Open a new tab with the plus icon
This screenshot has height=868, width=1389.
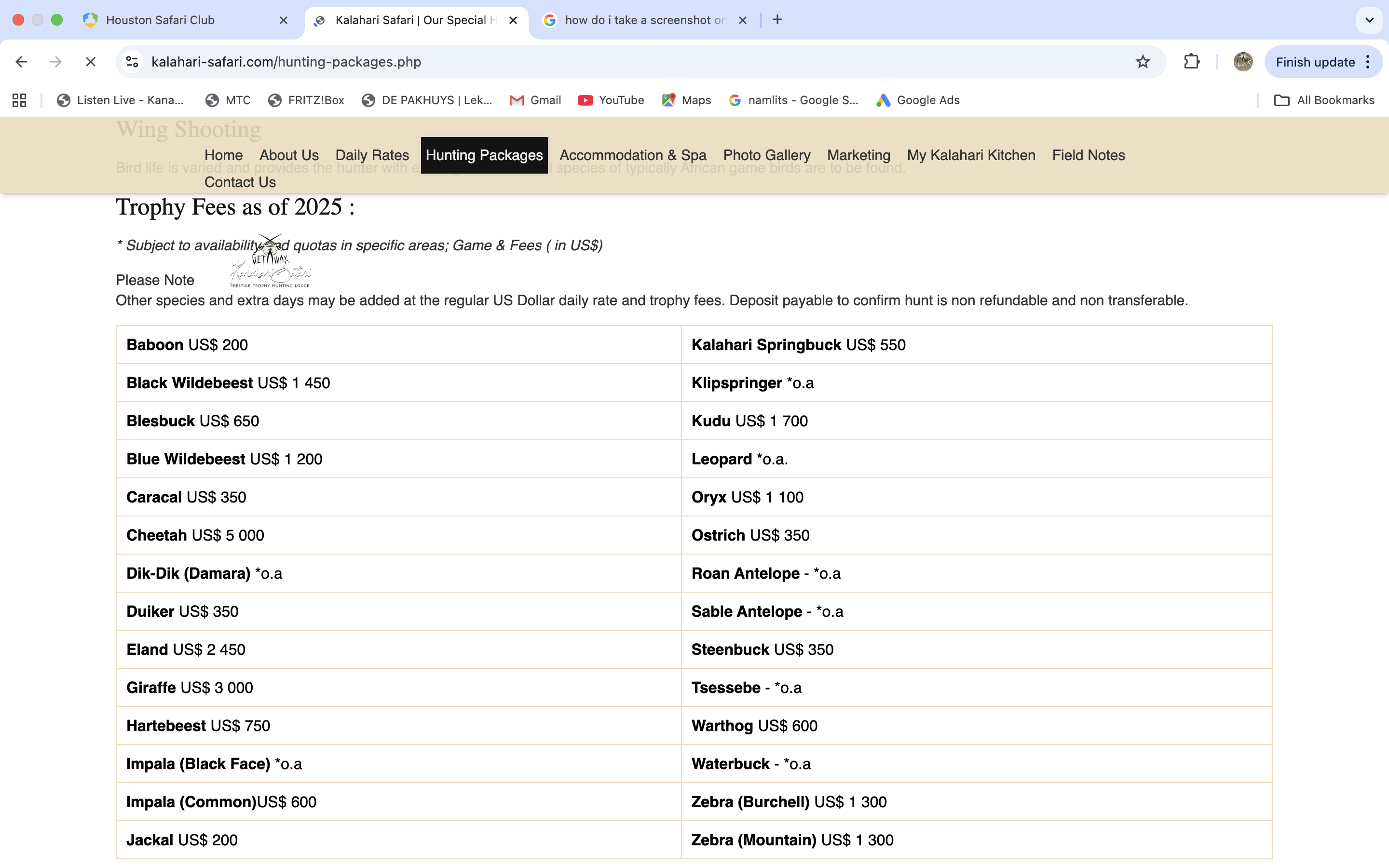tap(777, 20)
